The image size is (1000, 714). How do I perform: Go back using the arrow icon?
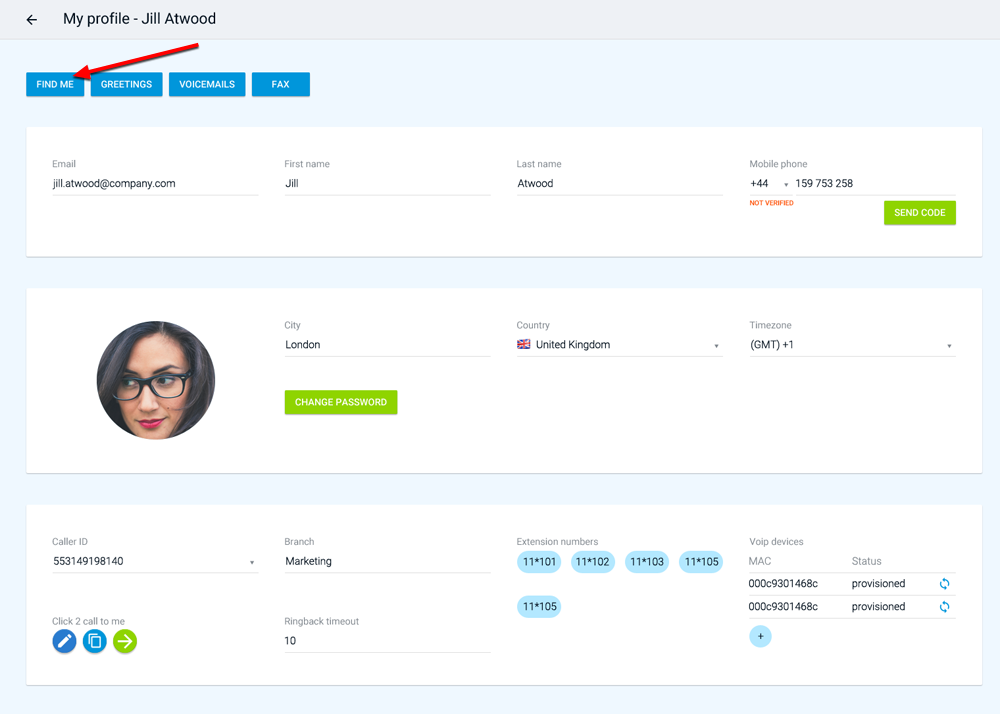(31, 20)
